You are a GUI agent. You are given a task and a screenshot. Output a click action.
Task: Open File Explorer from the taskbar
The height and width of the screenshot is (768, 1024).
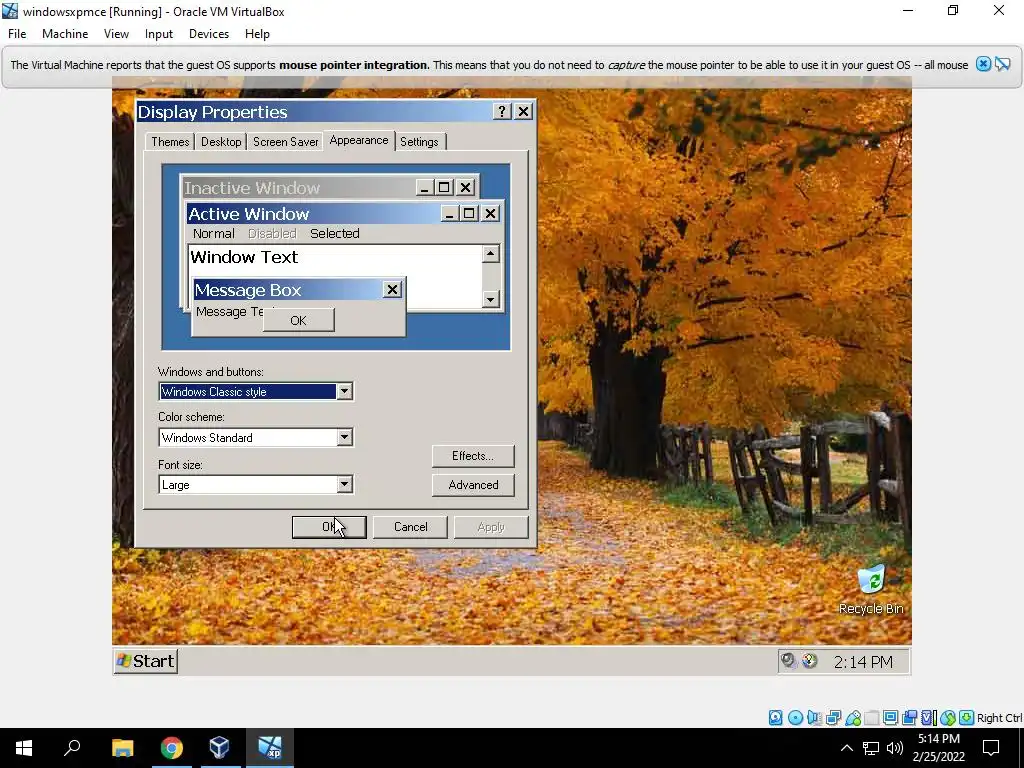122,748
